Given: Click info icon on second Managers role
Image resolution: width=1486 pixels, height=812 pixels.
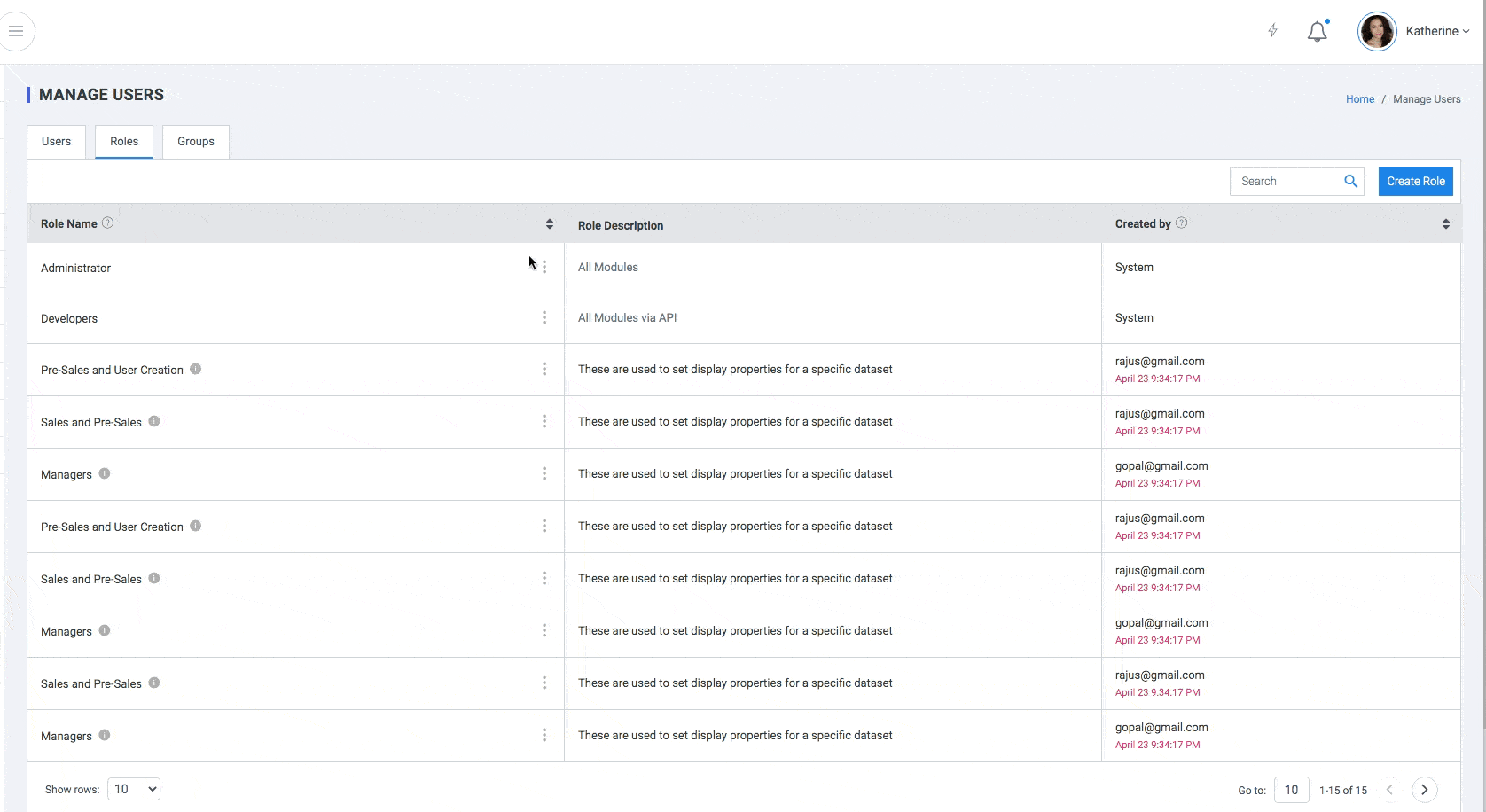Looking at the screenshot, I should tap(105, 630).
